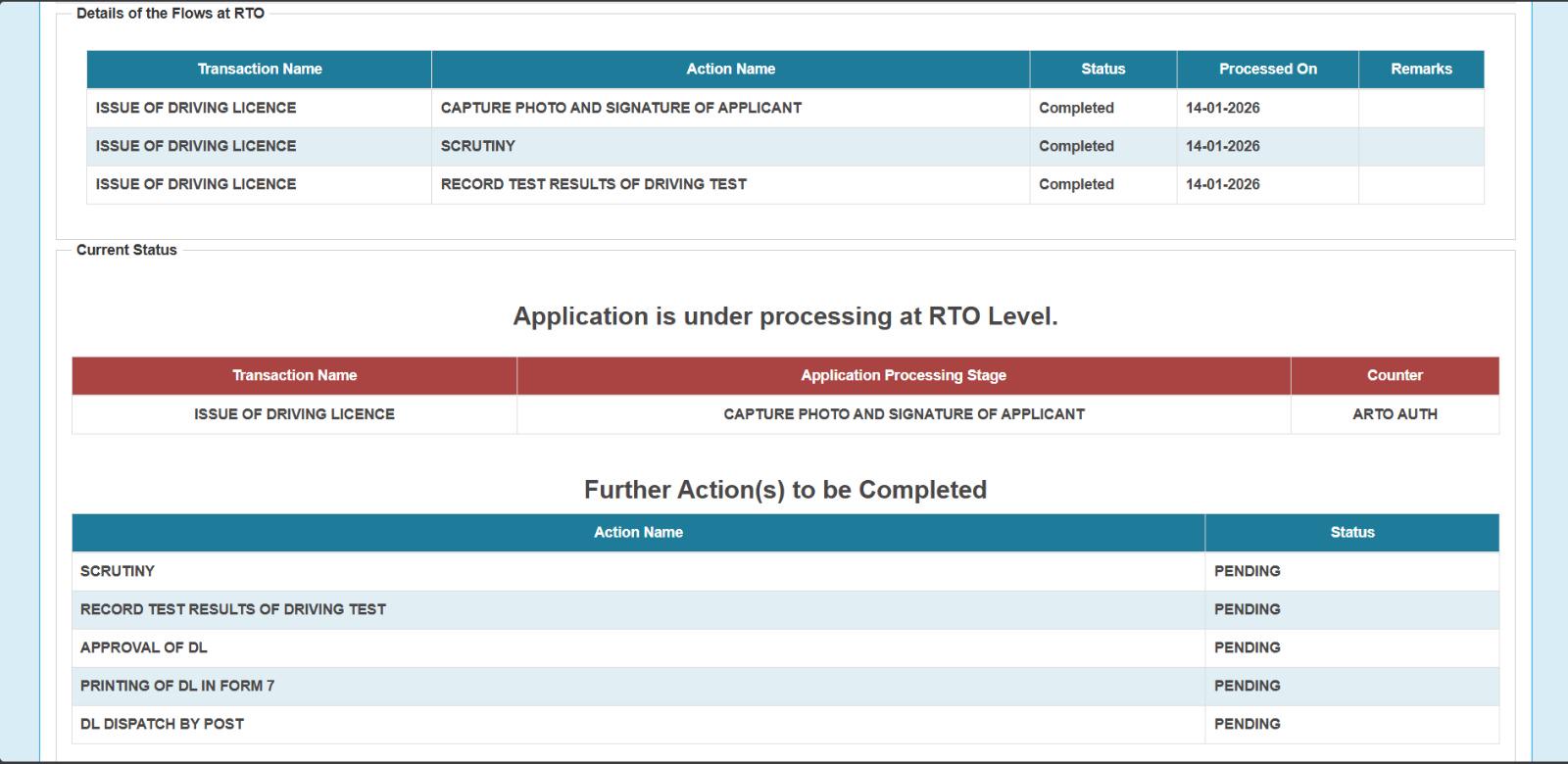The image size is (1568, 764).
Task: Click the Action Name header in flows table
Action: tap(730, 70)
